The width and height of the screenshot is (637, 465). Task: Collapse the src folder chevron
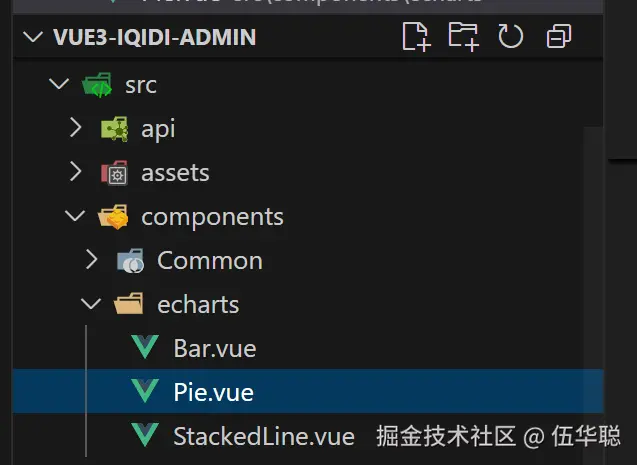pyautogui.click(x=58, y=85)
